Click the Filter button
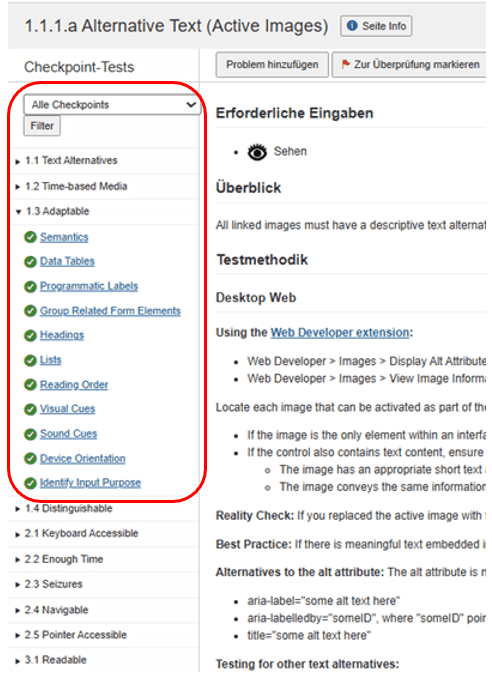The height and width of the screenshot is (688, 492). click(x=42, y=126)
